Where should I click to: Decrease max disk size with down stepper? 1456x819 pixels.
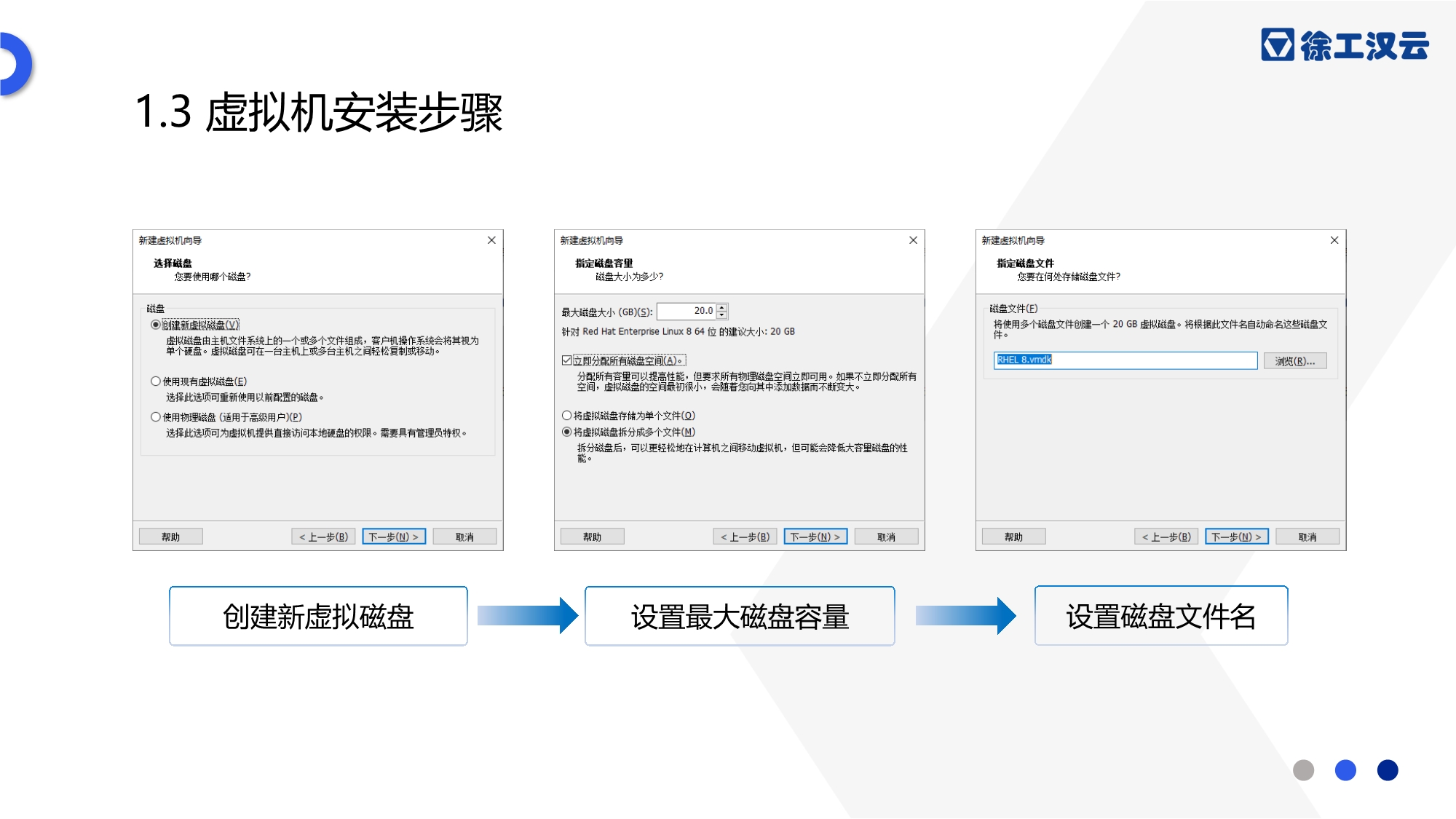click(721, 315)
